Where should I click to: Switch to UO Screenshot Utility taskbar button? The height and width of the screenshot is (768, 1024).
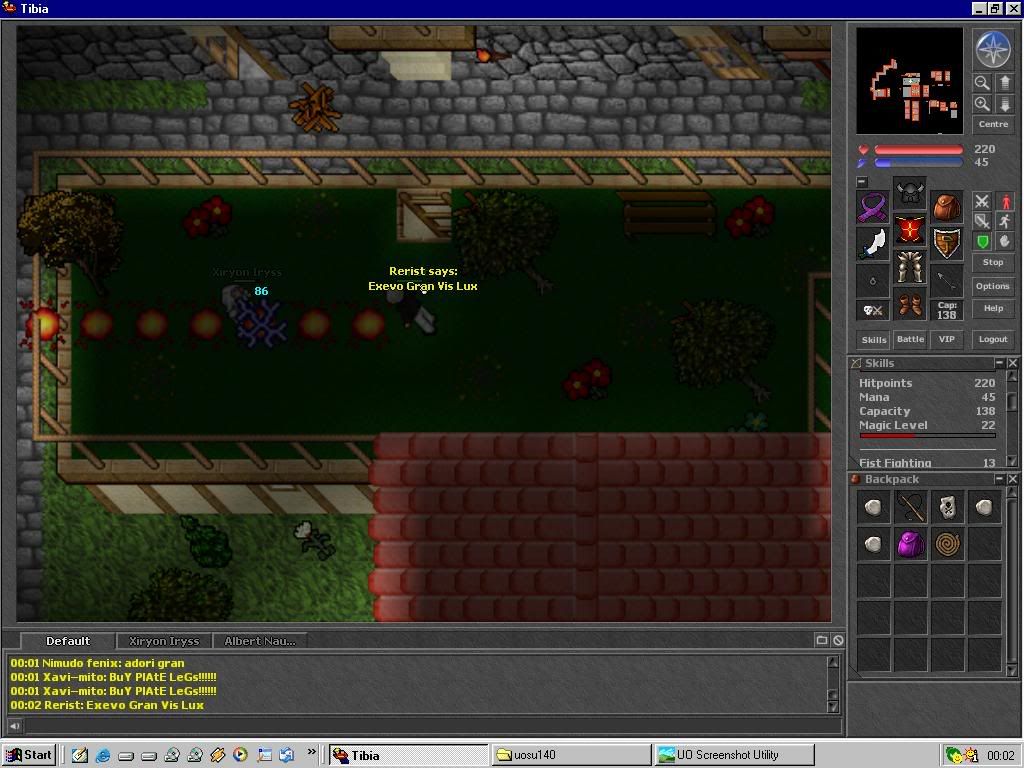pos(734,755)
